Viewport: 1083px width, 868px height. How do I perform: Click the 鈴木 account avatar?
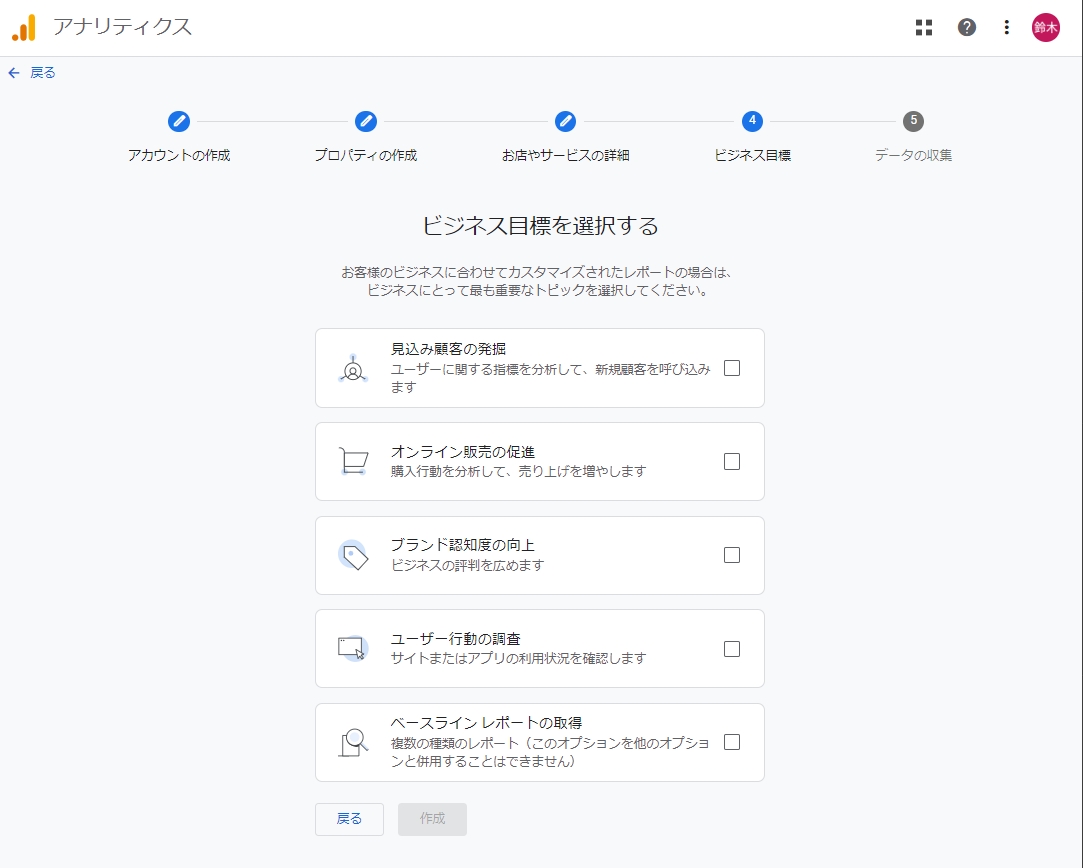(1046, 28)
